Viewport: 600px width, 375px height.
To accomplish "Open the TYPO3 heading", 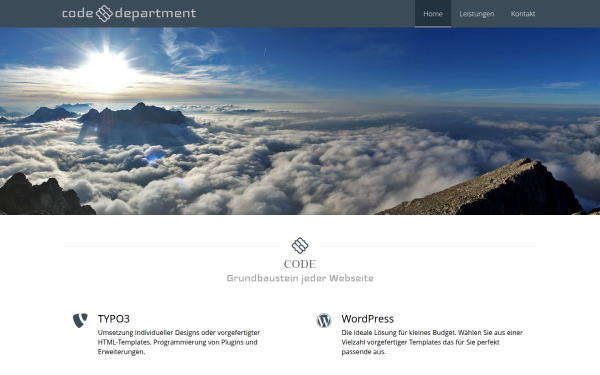I will pos(114,319).
